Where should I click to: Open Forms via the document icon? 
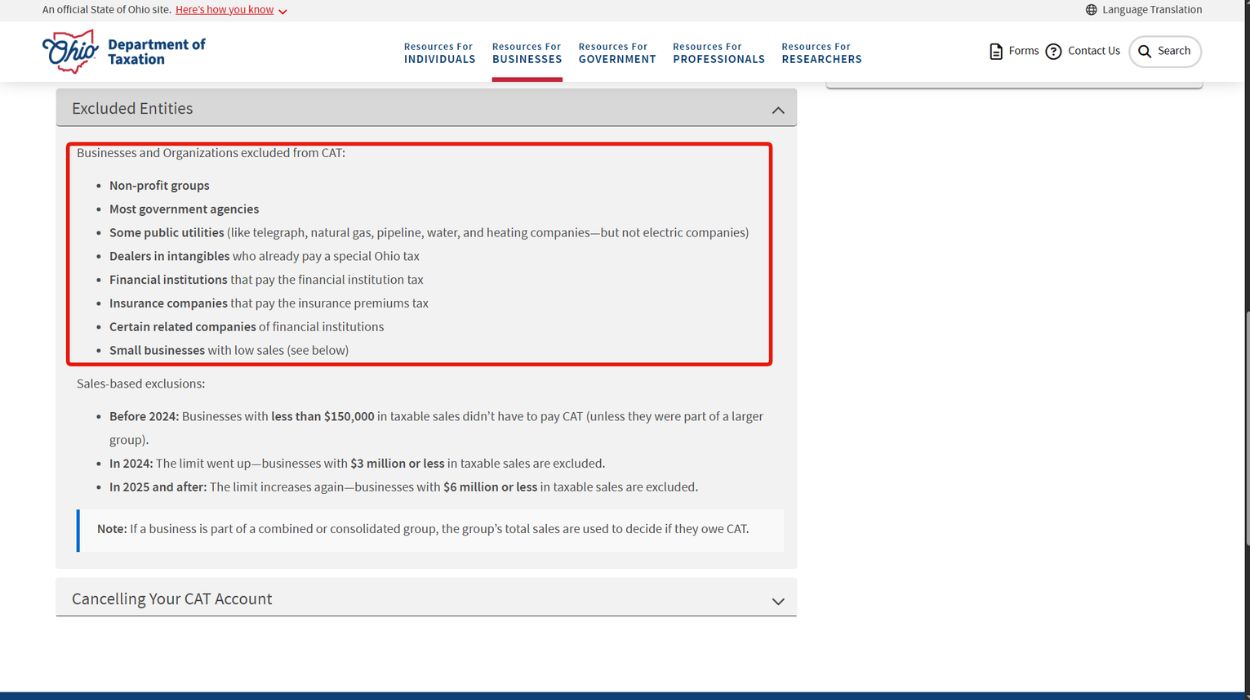pos(996,50)
